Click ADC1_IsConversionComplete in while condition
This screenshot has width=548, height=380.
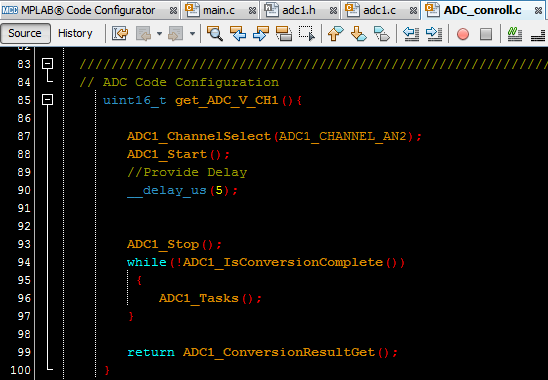(x=283, y=262)
